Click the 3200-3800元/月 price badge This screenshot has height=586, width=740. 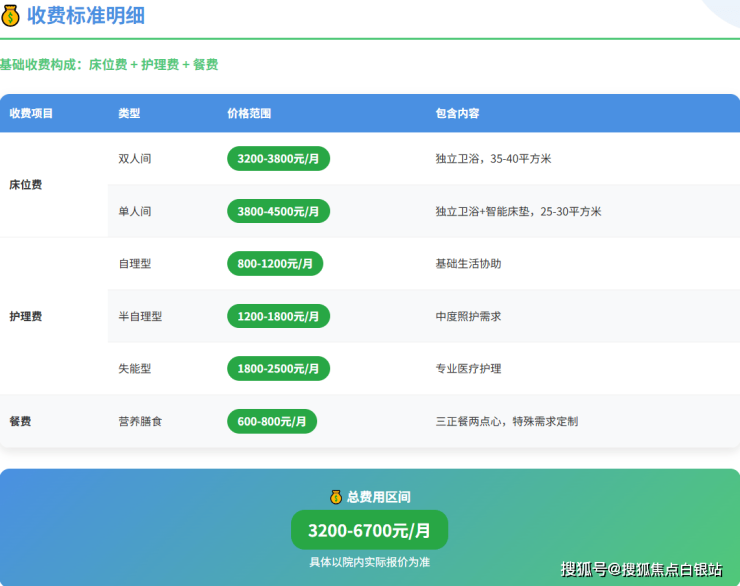pos(278,159)
